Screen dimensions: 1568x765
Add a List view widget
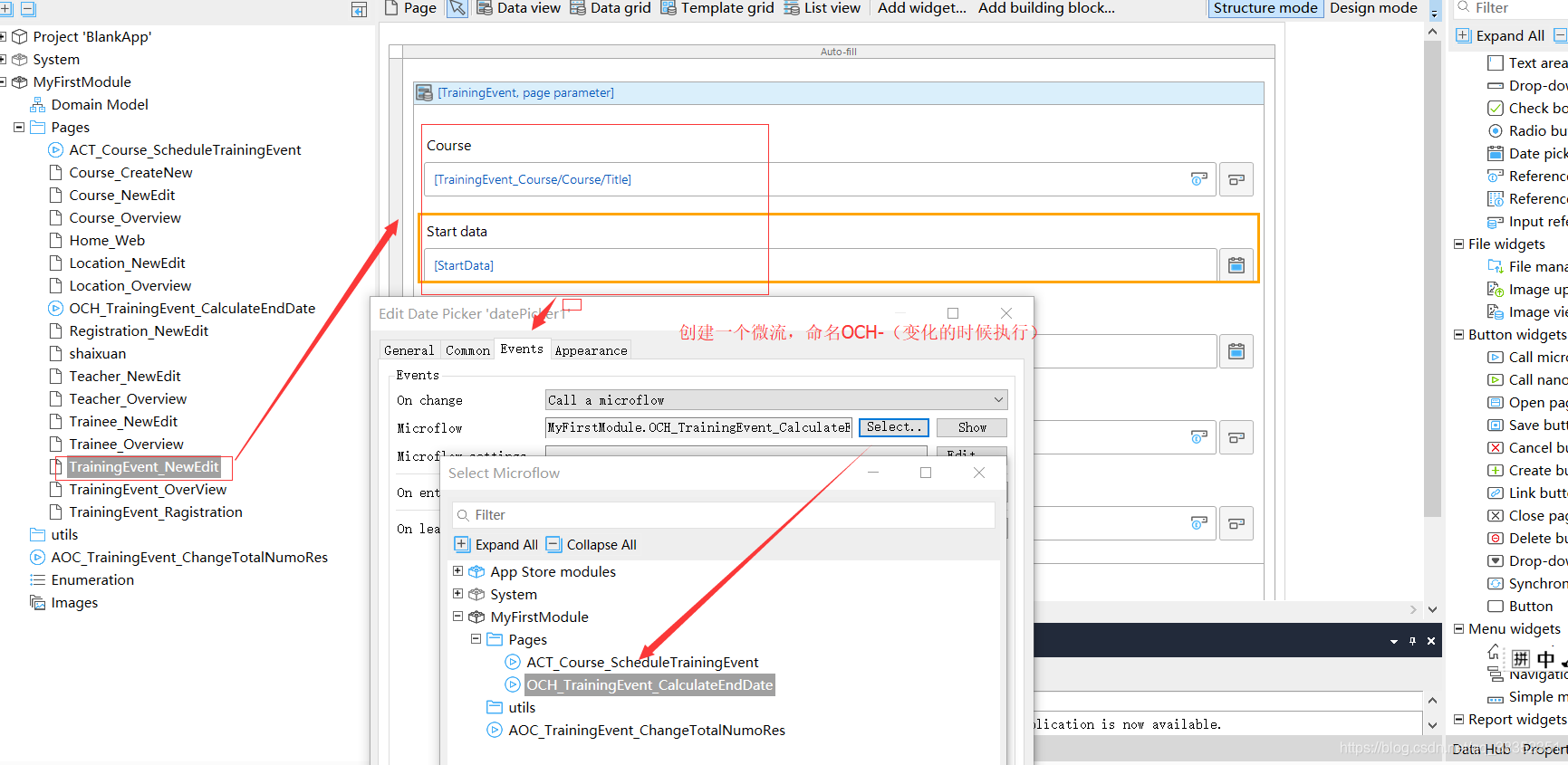tap(822, 8)
